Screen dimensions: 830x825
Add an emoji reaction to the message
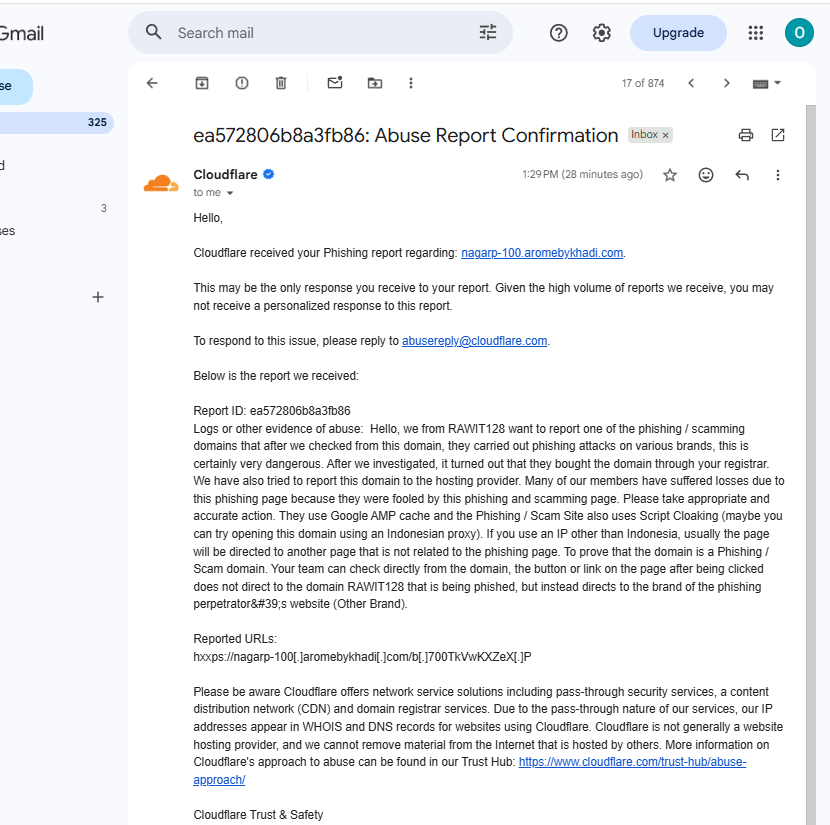706,175
